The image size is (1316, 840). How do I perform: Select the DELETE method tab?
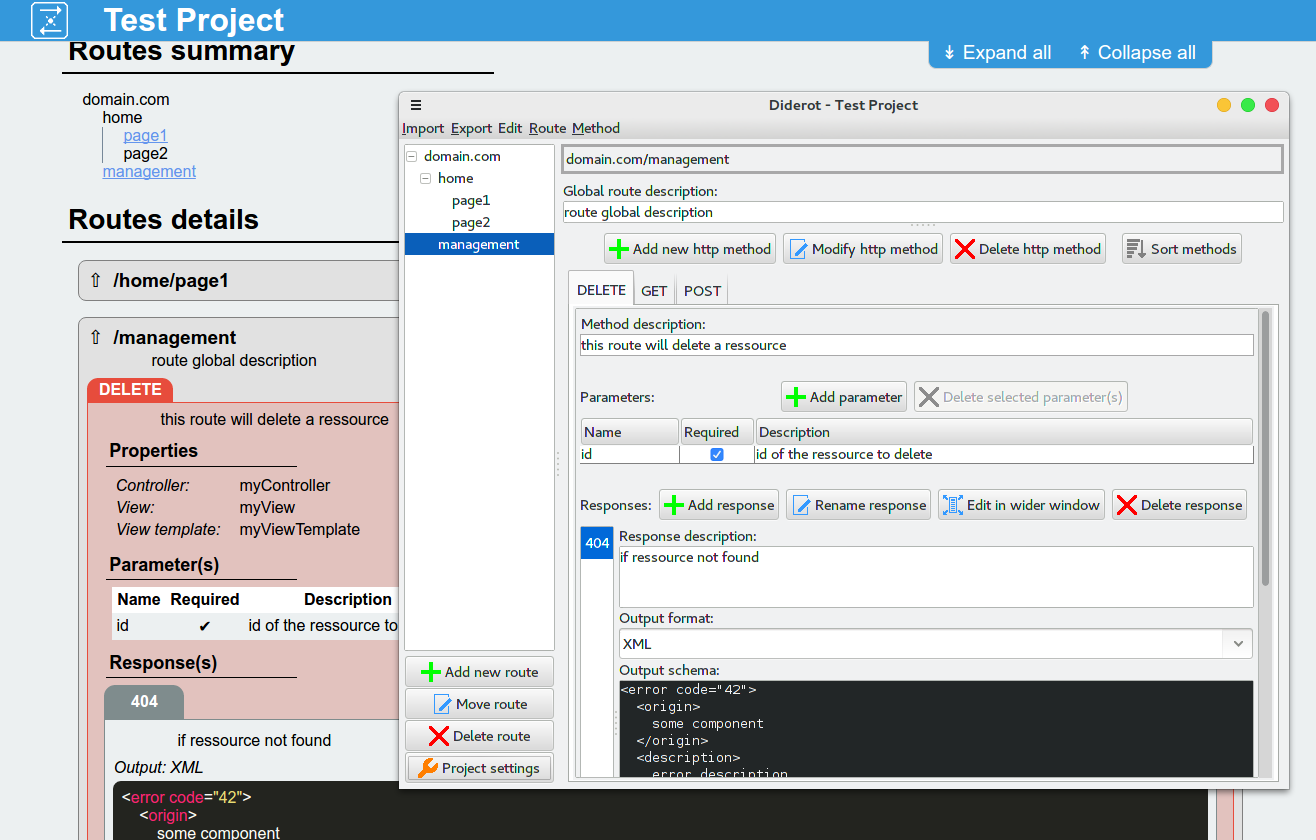(x=601, y=290)
